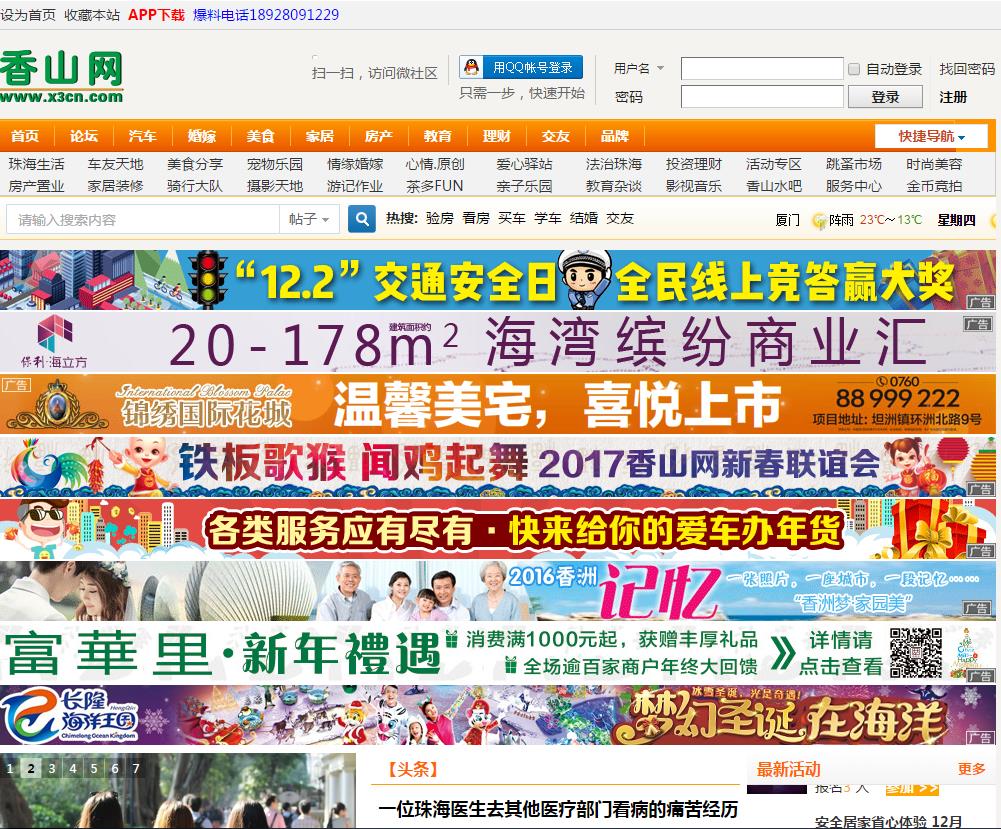Focus the password input field
Image resolution: width=1001 pixels, height=829 pixels.
coord(762,97)
